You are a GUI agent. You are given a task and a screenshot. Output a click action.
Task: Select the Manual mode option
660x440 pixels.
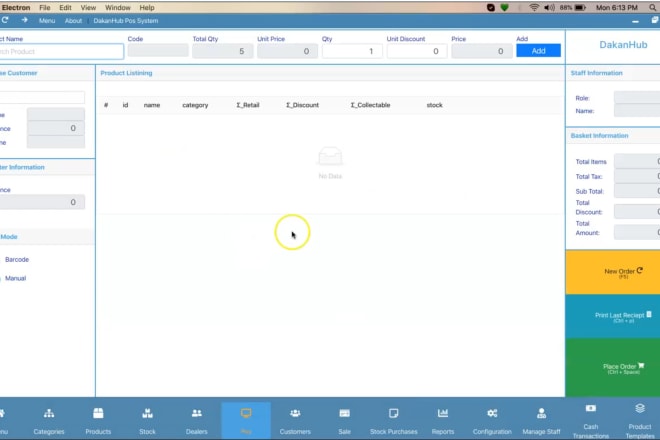15,278
